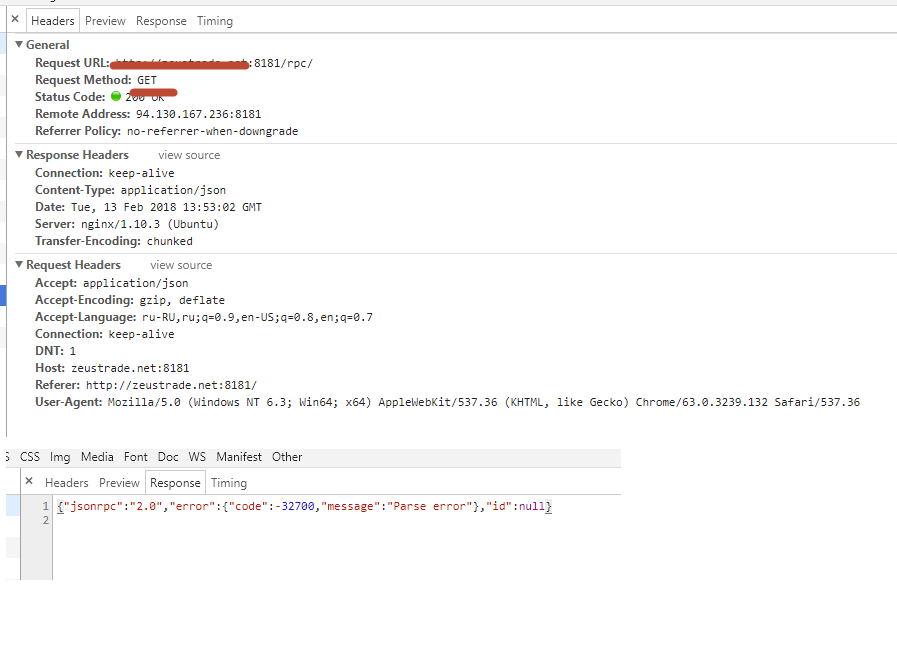Close the lower response details panel
The image size is (897, 666).
tap(29, 481)
